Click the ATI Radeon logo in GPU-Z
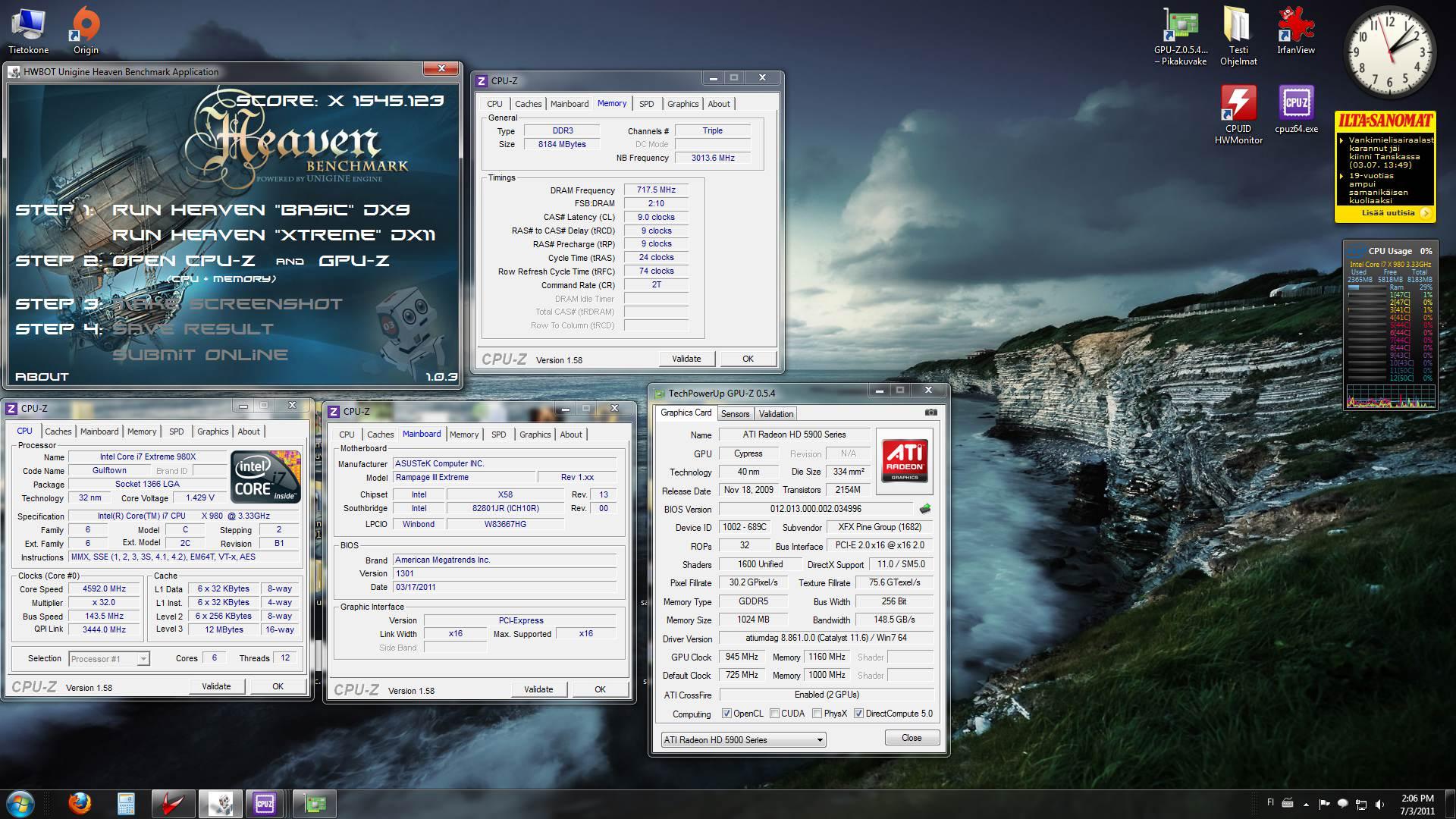Viewport: 1456px width, 819px height. 905,461
